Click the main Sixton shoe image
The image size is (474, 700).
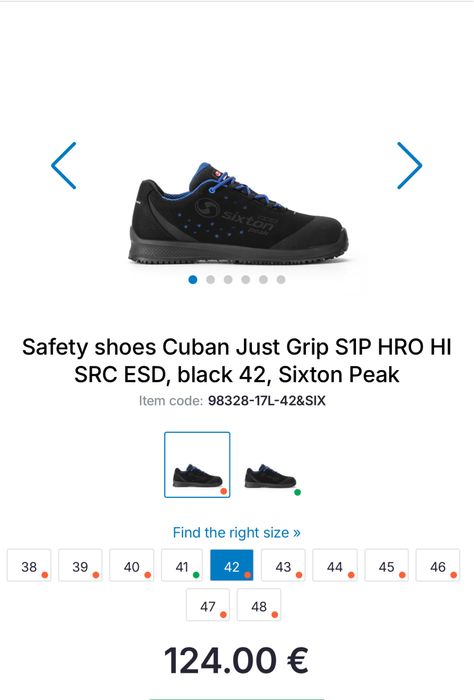click(x=238, y=214)
